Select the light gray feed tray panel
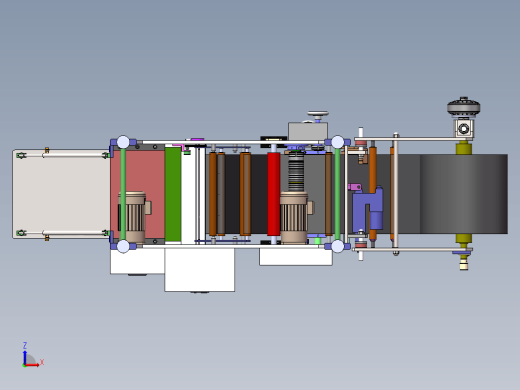 pos(61,194)
